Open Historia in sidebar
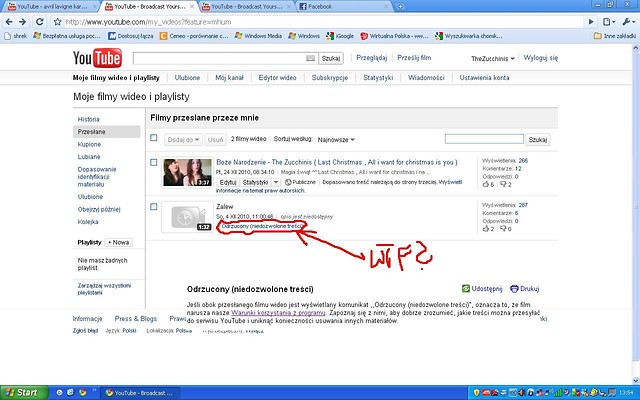640x400 pixels. (x=89, y=119)
